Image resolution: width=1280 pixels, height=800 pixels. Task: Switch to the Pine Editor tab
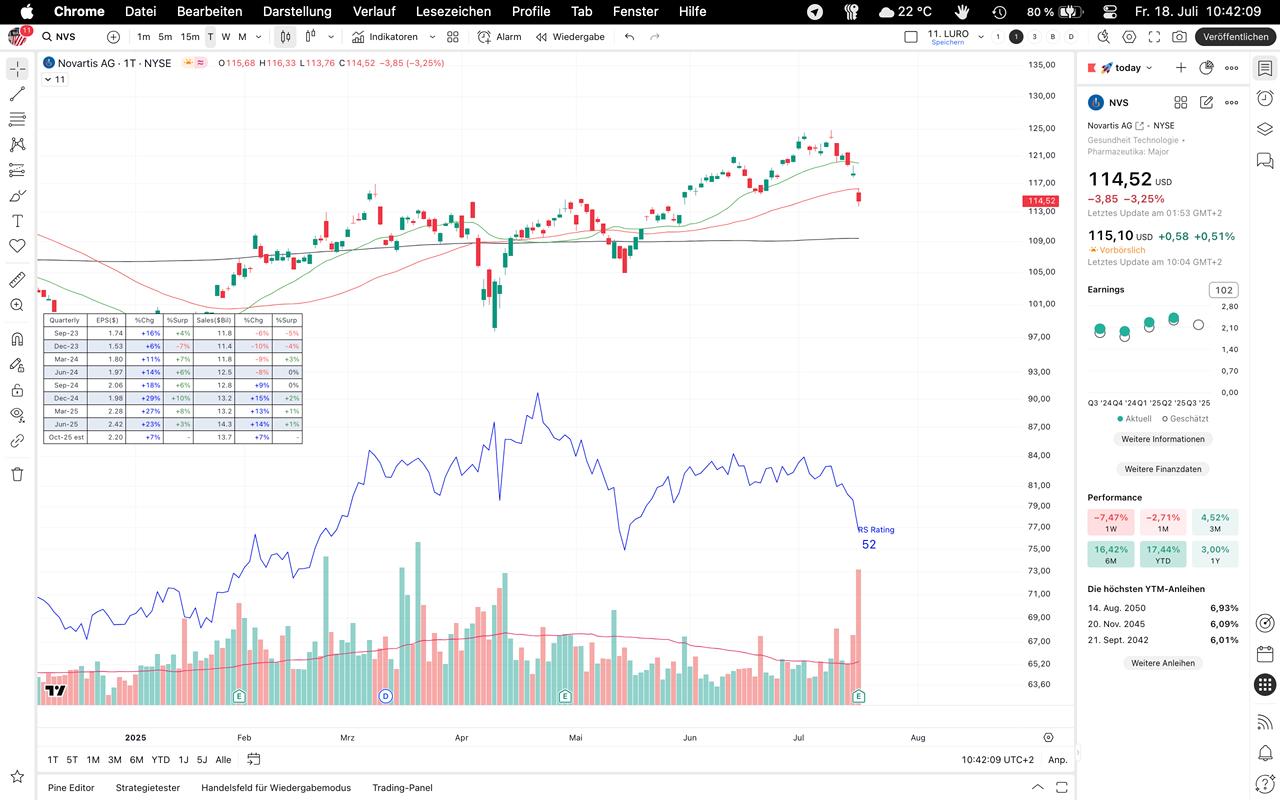click(x=71, y=787)
